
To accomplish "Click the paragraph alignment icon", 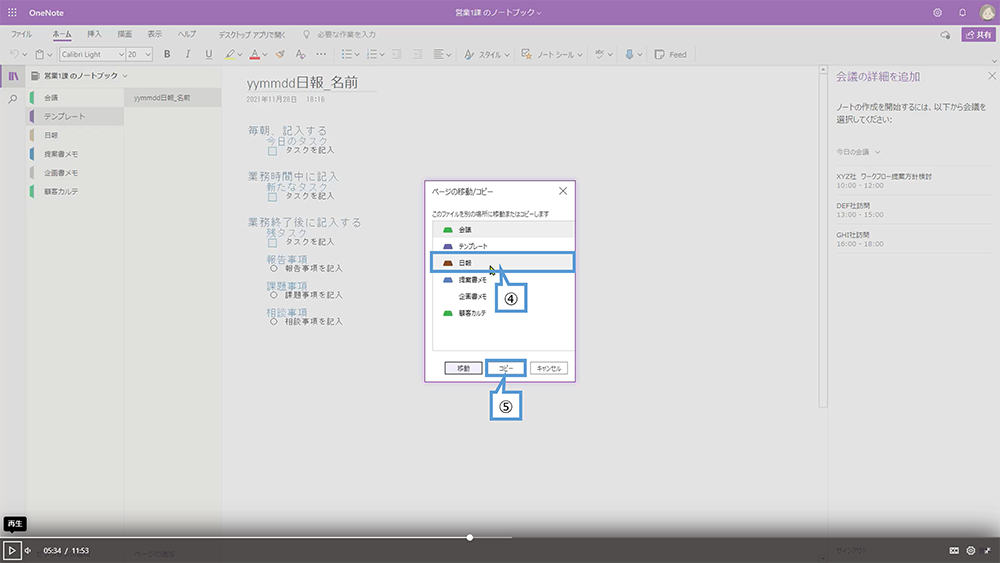I will click(x=438, y=54).
